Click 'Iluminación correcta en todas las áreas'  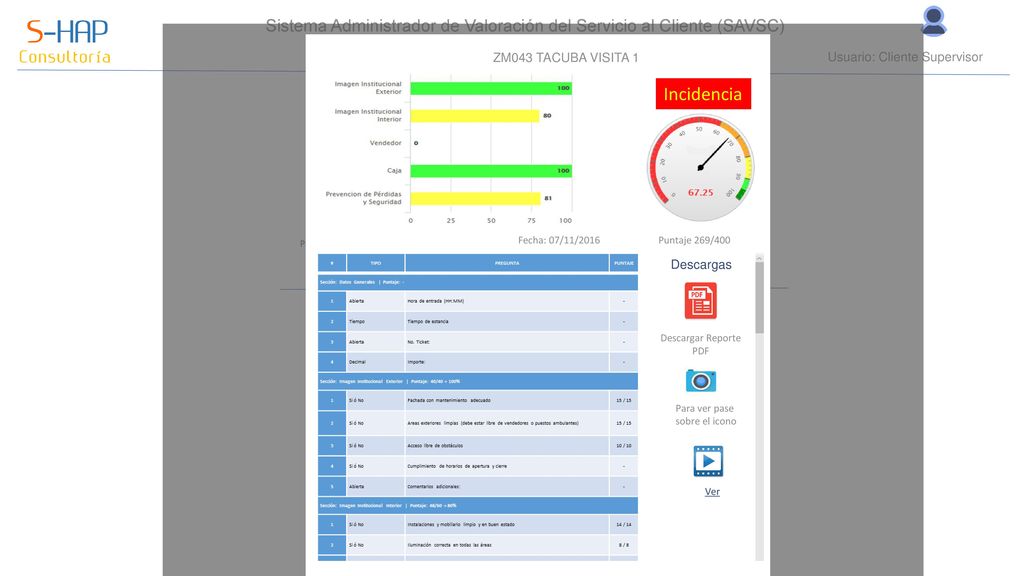point(449,545)
